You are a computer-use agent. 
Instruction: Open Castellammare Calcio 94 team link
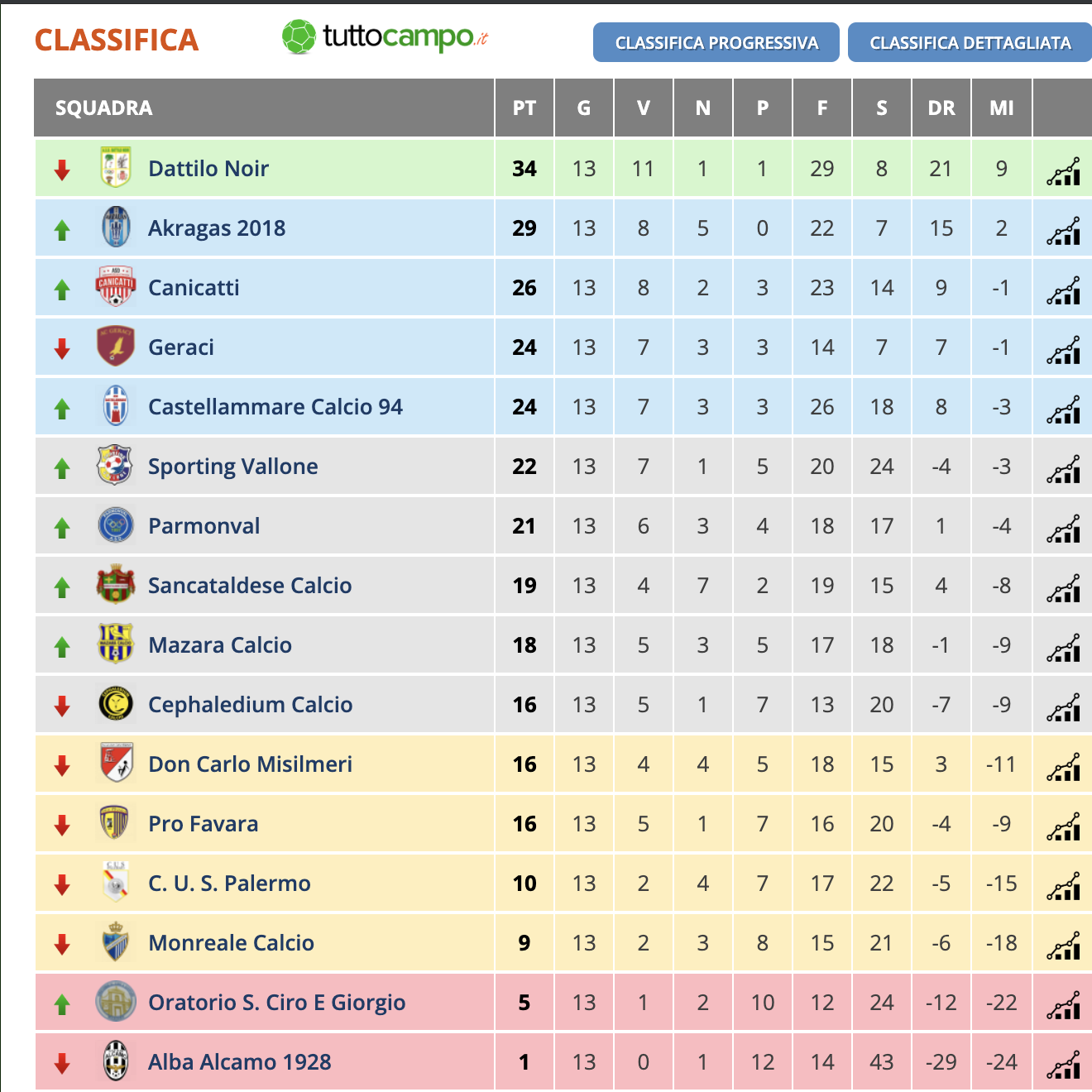point(275,407)
